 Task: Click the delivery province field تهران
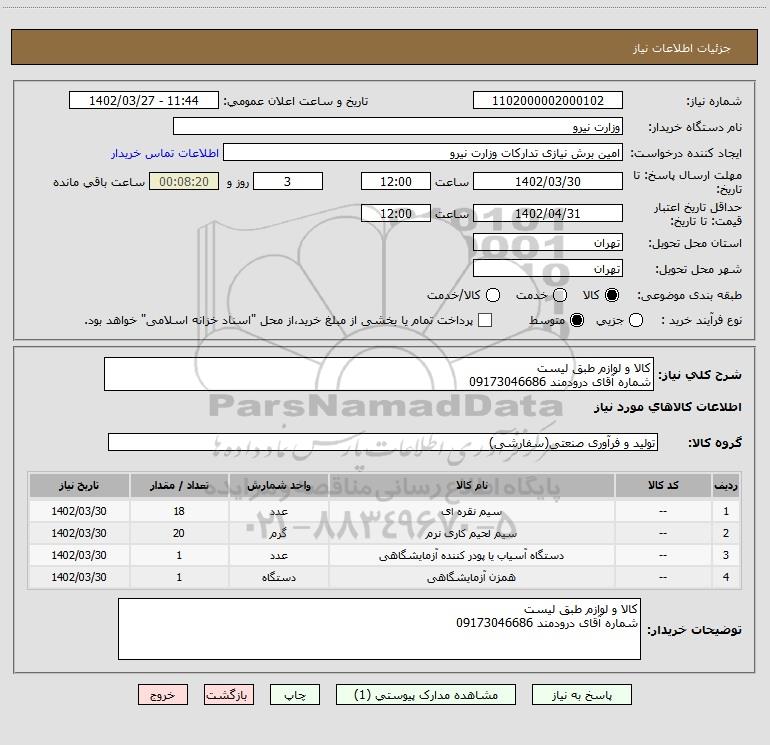[x=548, y=242]
